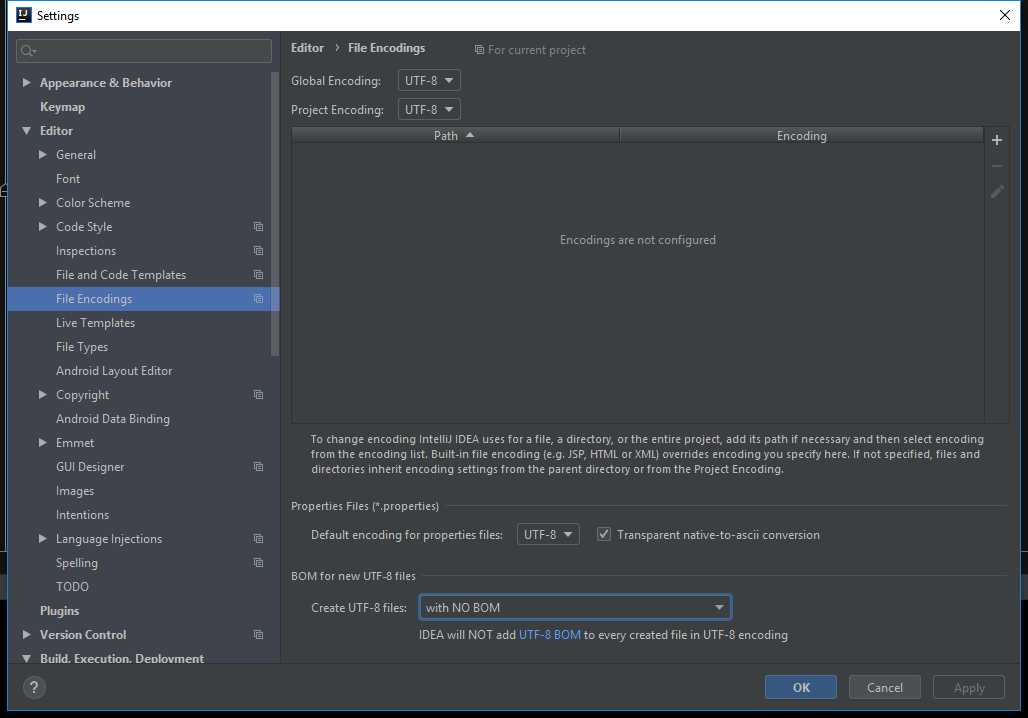Click the Encoding column header
Viewport: 1028px width, 718px height.
point(801,136)
